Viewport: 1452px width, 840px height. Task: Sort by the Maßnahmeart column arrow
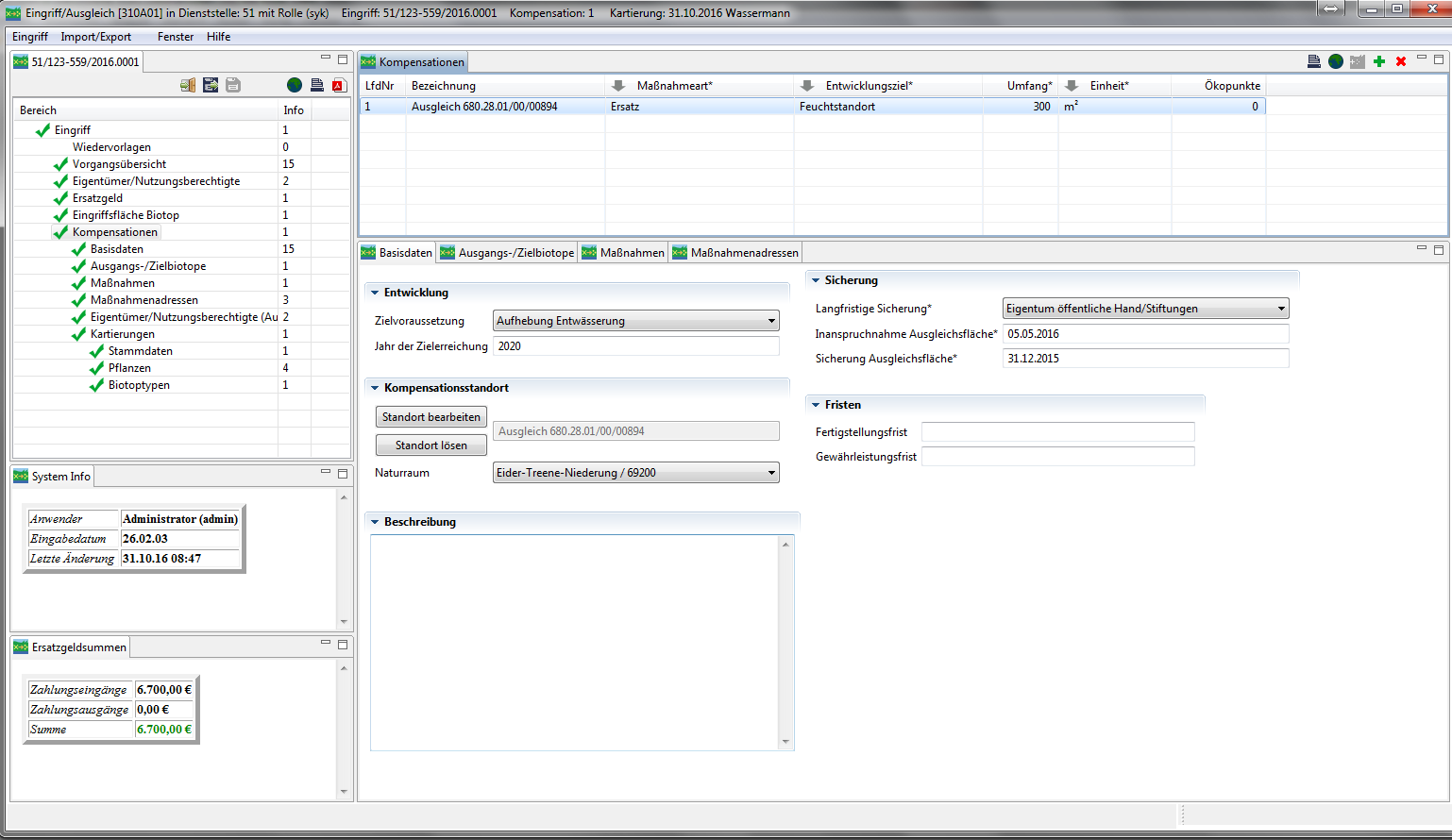coord(618,86)
